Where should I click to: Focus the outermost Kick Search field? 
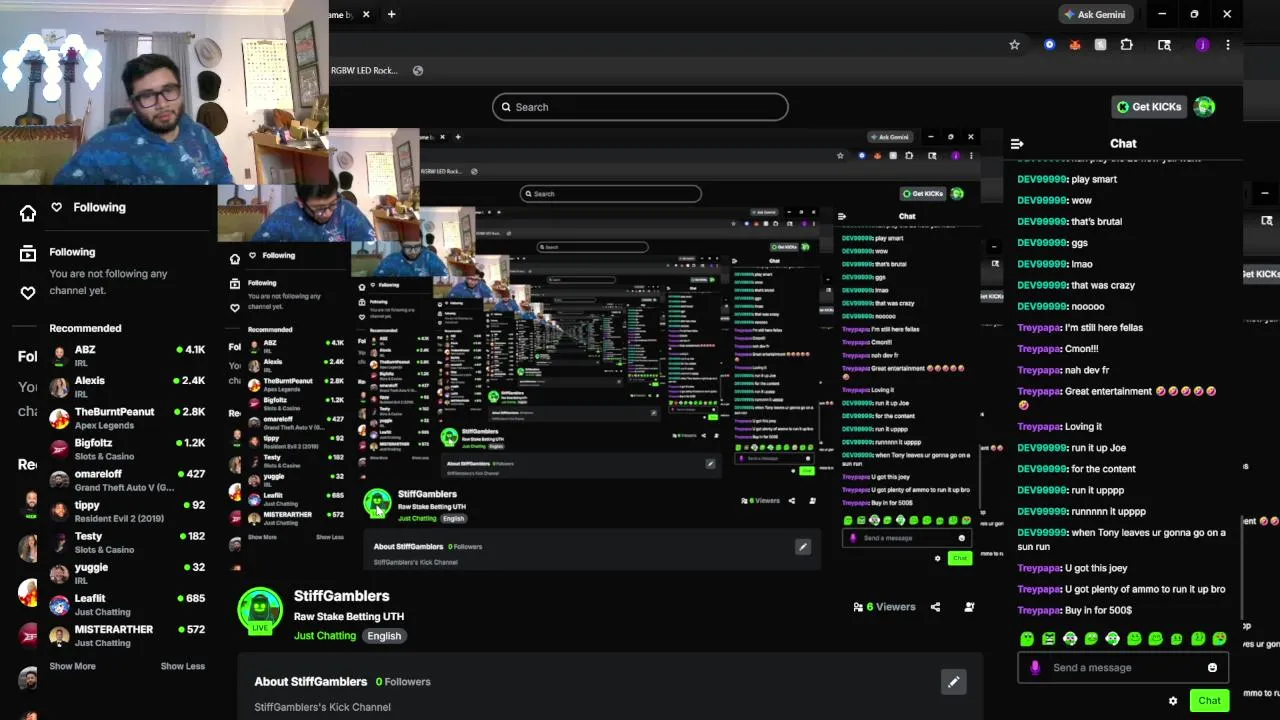(640, 107)
